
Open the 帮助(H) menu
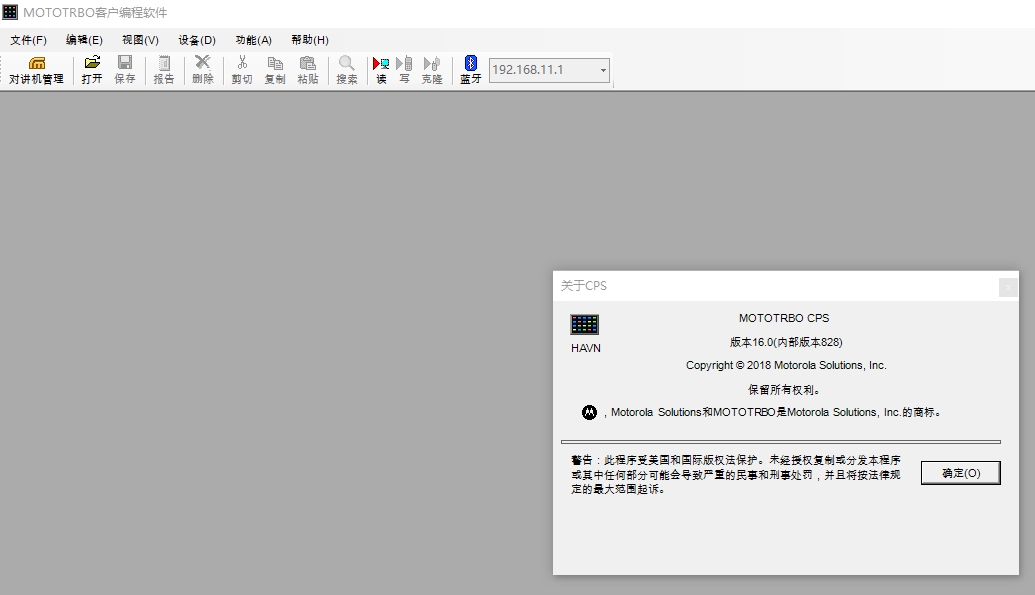click(x=310, y=40)
